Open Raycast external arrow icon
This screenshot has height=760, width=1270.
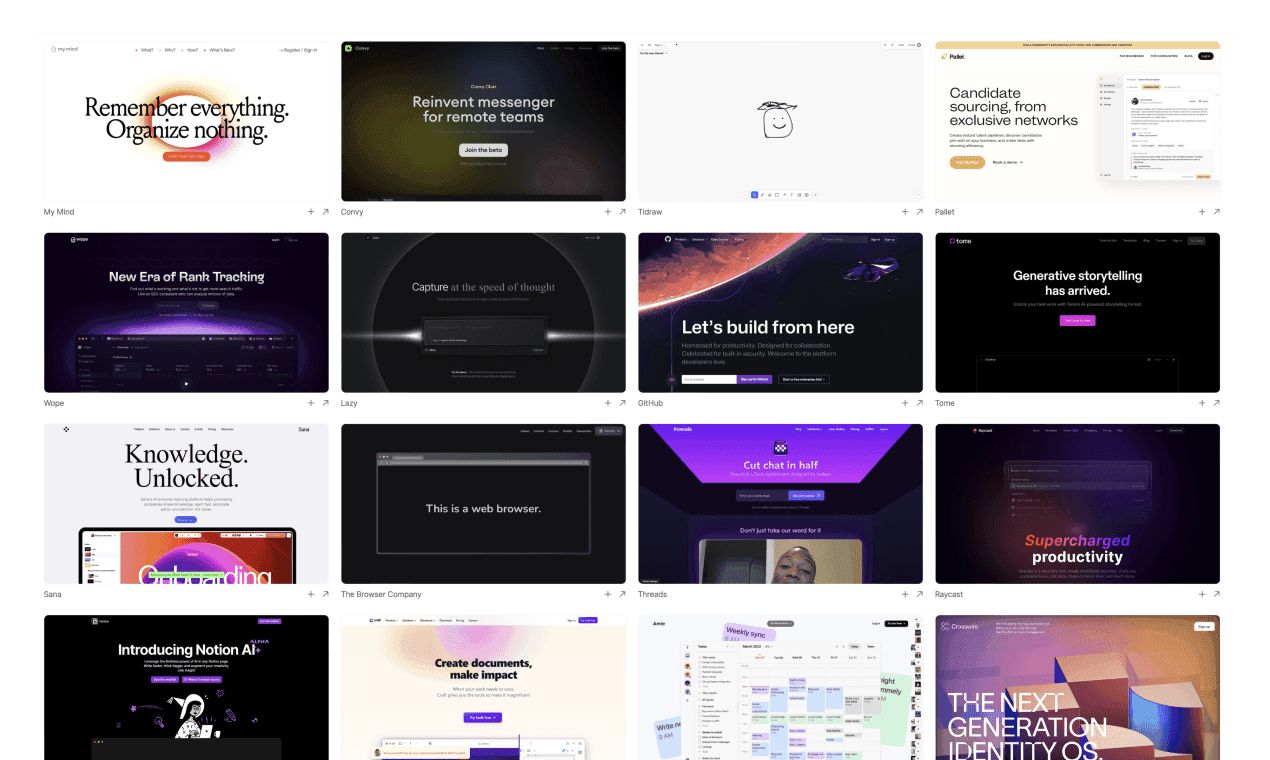tap(1216, 594)
